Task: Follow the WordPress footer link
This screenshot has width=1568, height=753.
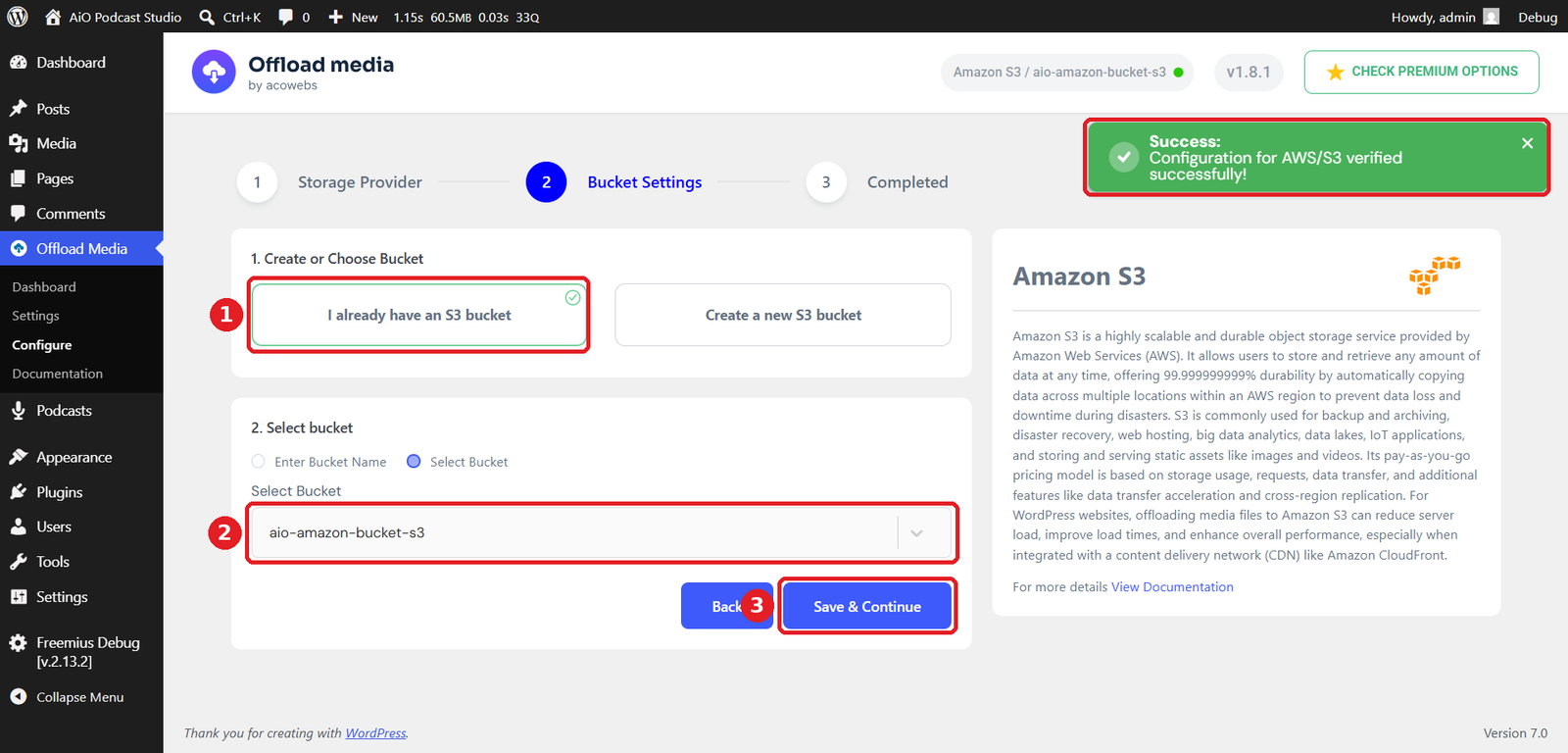Action: coord(375,733)
